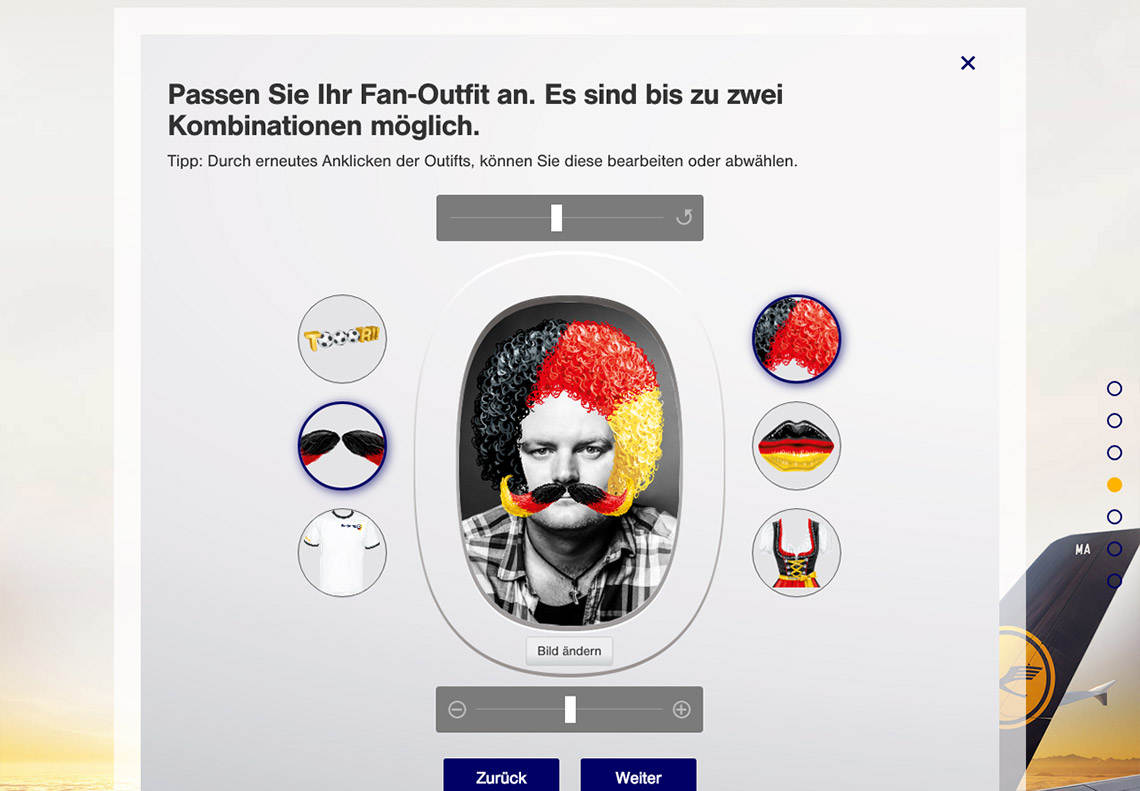The height and width of the screenshot is (791, 1140).
Task: Go back with the Zurück button
Action: tap(501, 776)
